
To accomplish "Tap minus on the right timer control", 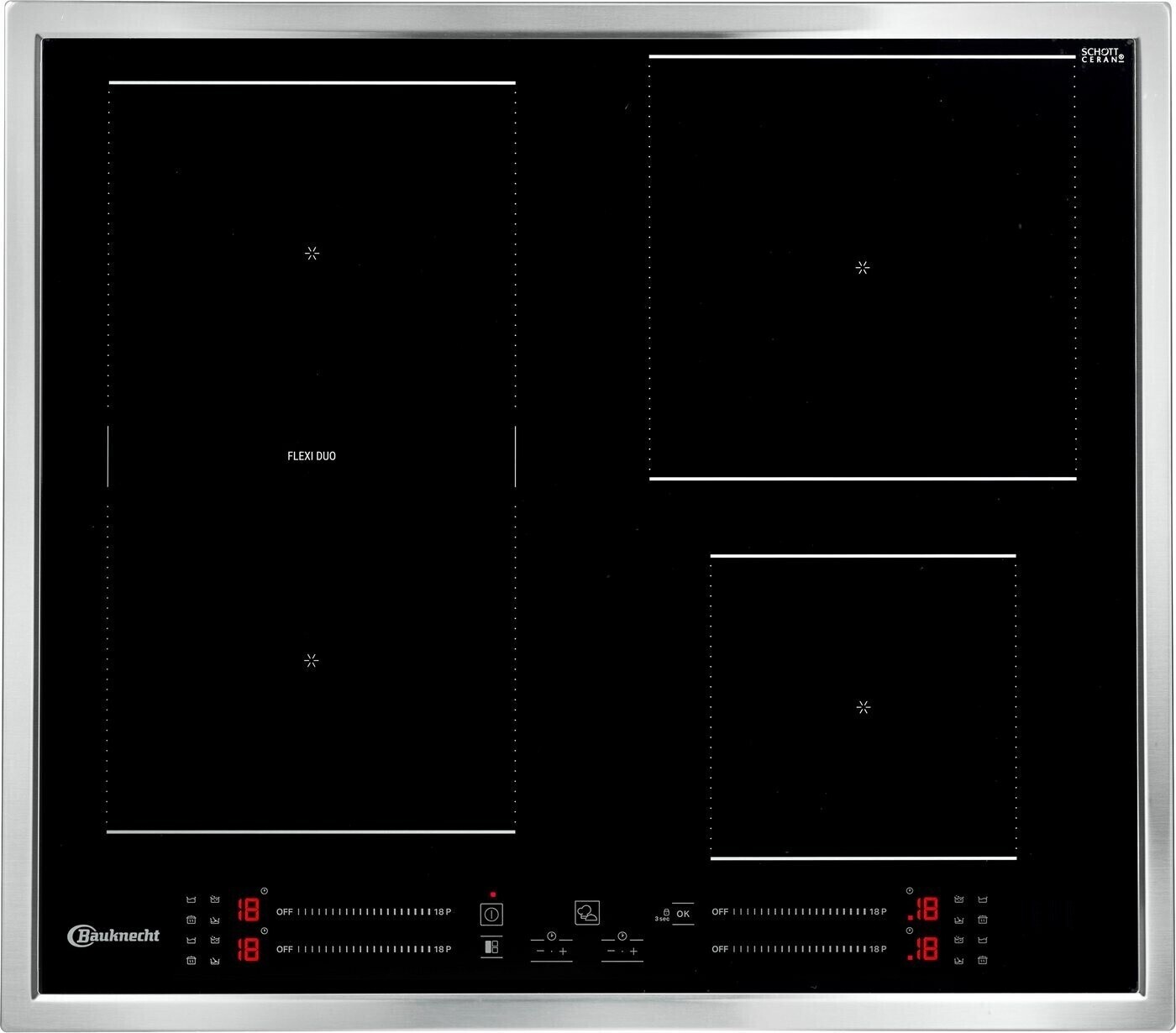I will [611, 952].
